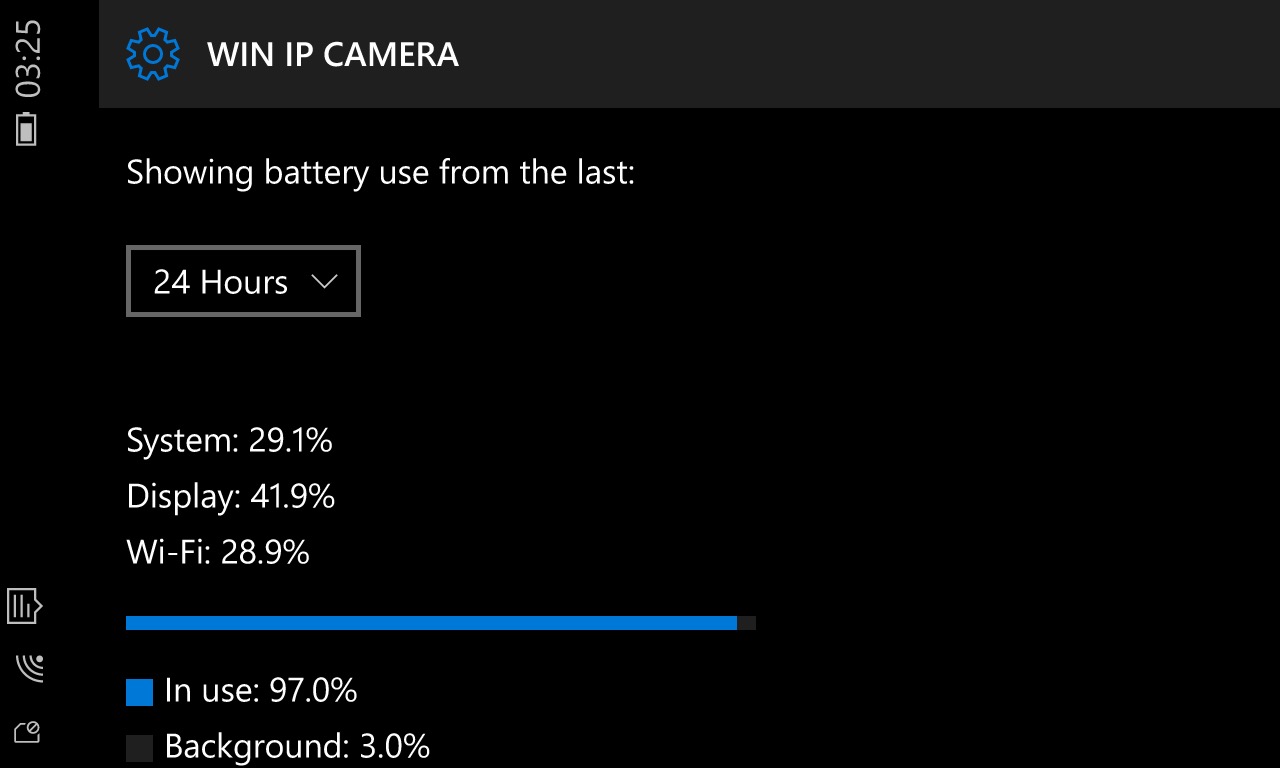This screenshot has width=1280, height=768.
Task: Click the WIN IP CAMERA page title
Action: [x=333, y=54]
